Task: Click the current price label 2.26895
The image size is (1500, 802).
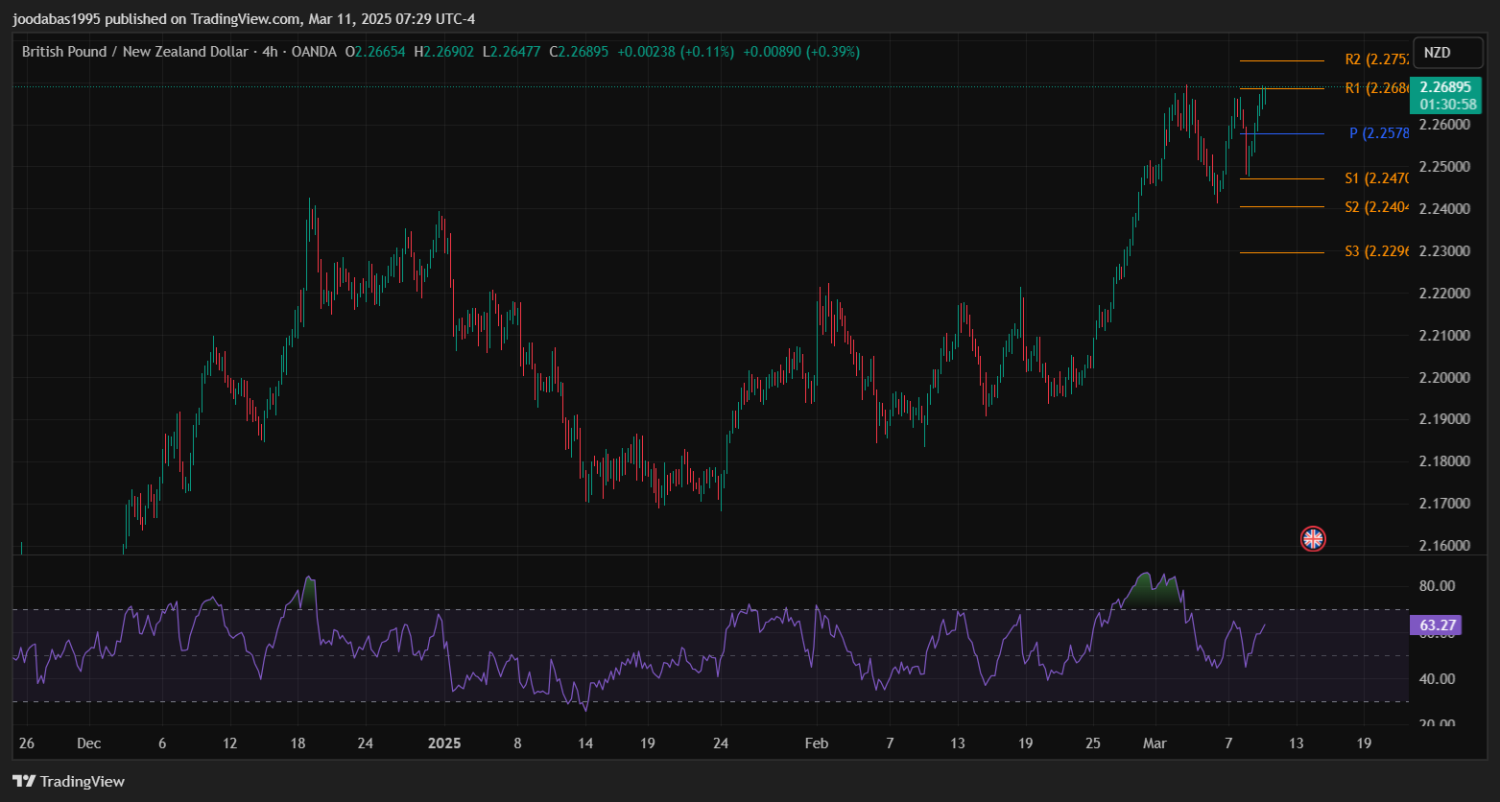Action: (x=1444, y=86)
